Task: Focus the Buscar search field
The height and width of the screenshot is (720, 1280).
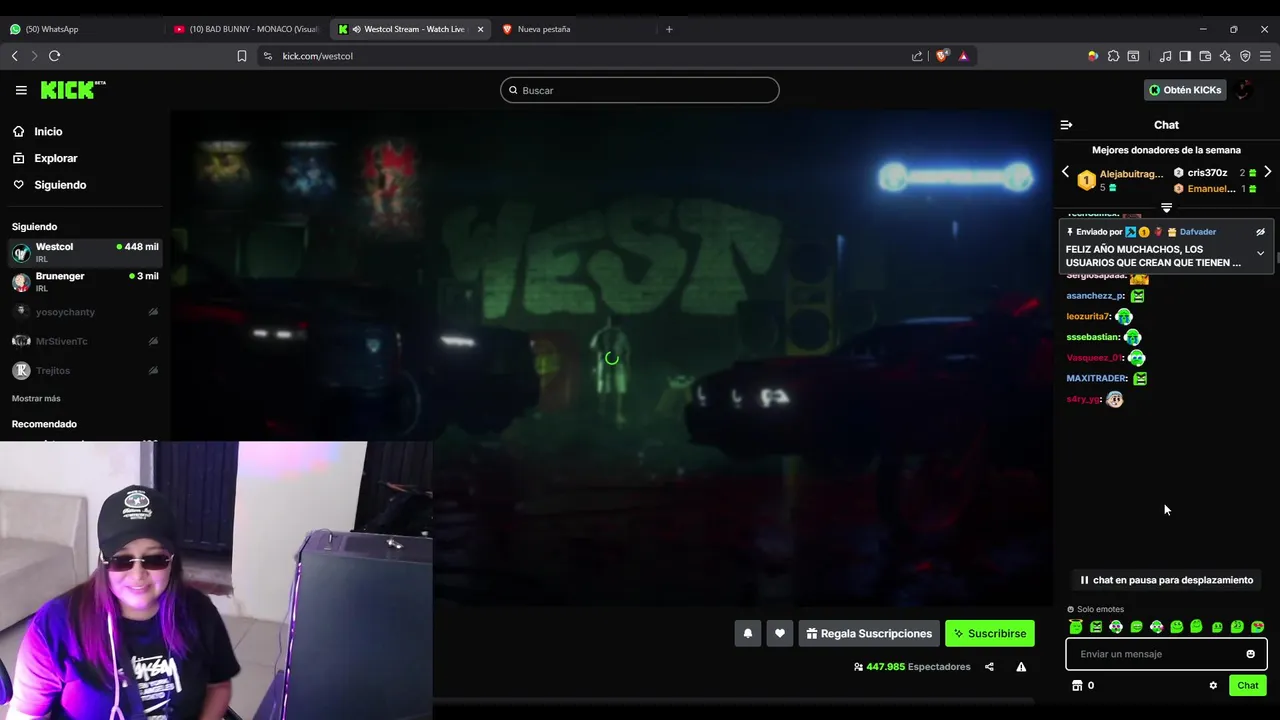Action: tap(640, 90)
